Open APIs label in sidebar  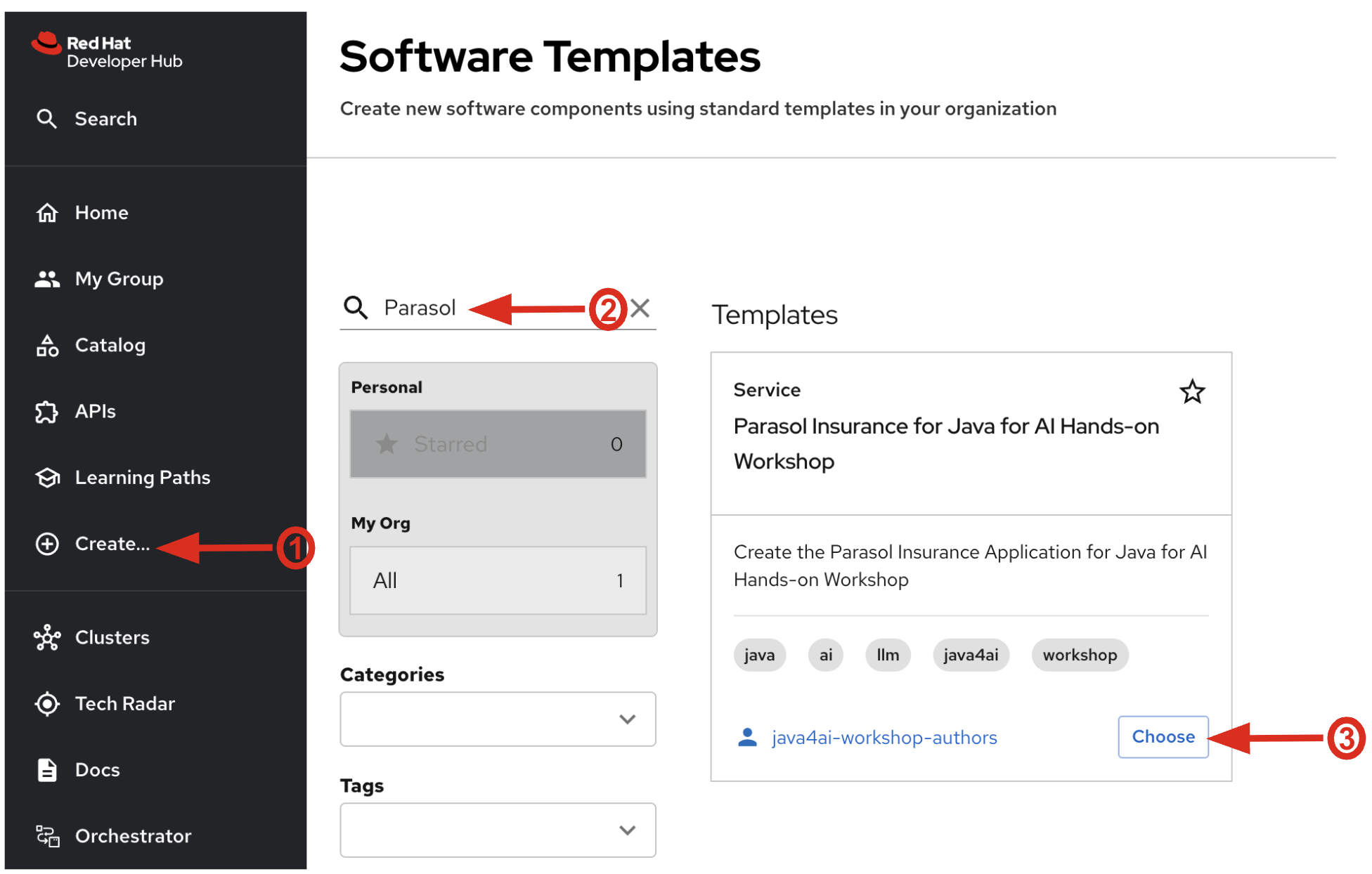pos(96,411)
